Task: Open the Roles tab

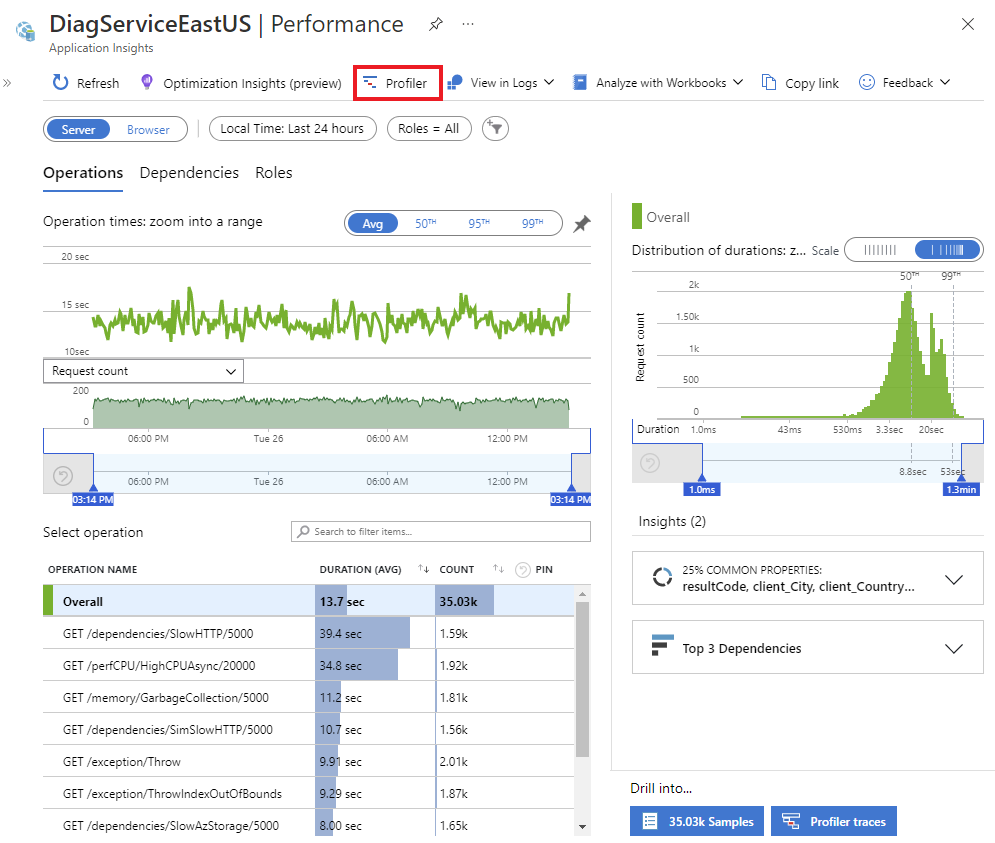Action: click(273, 173)
